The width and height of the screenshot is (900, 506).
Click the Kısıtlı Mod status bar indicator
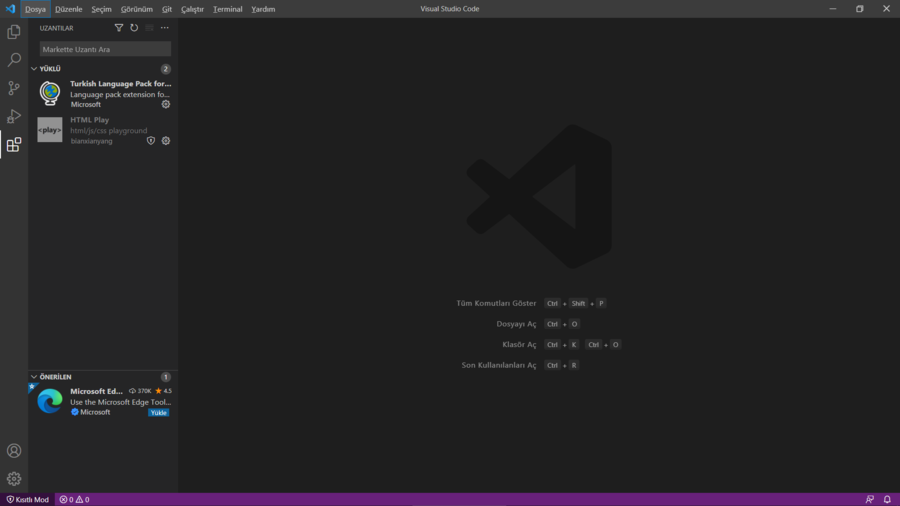(x=28, y=499)
